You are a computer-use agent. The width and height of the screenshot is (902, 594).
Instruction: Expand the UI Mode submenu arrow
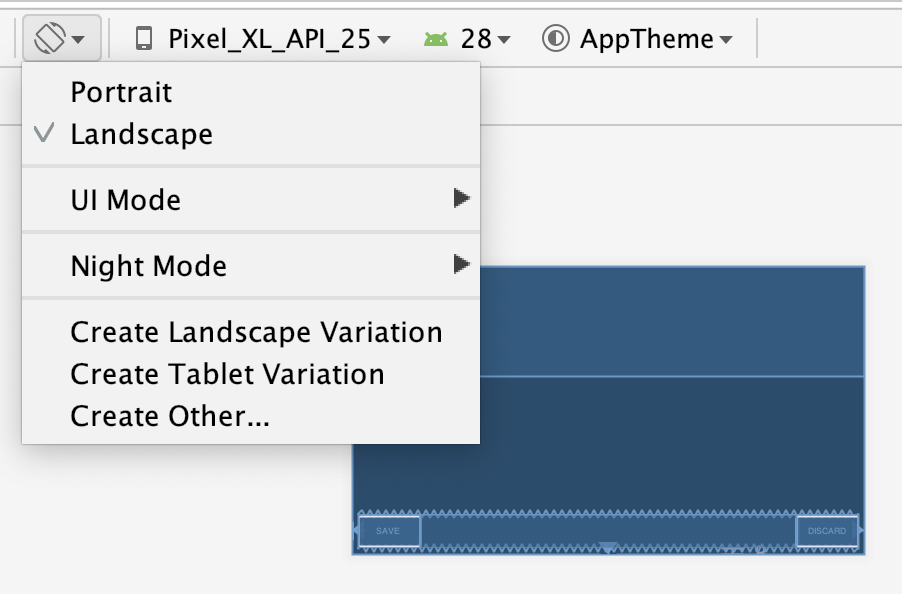461,198
